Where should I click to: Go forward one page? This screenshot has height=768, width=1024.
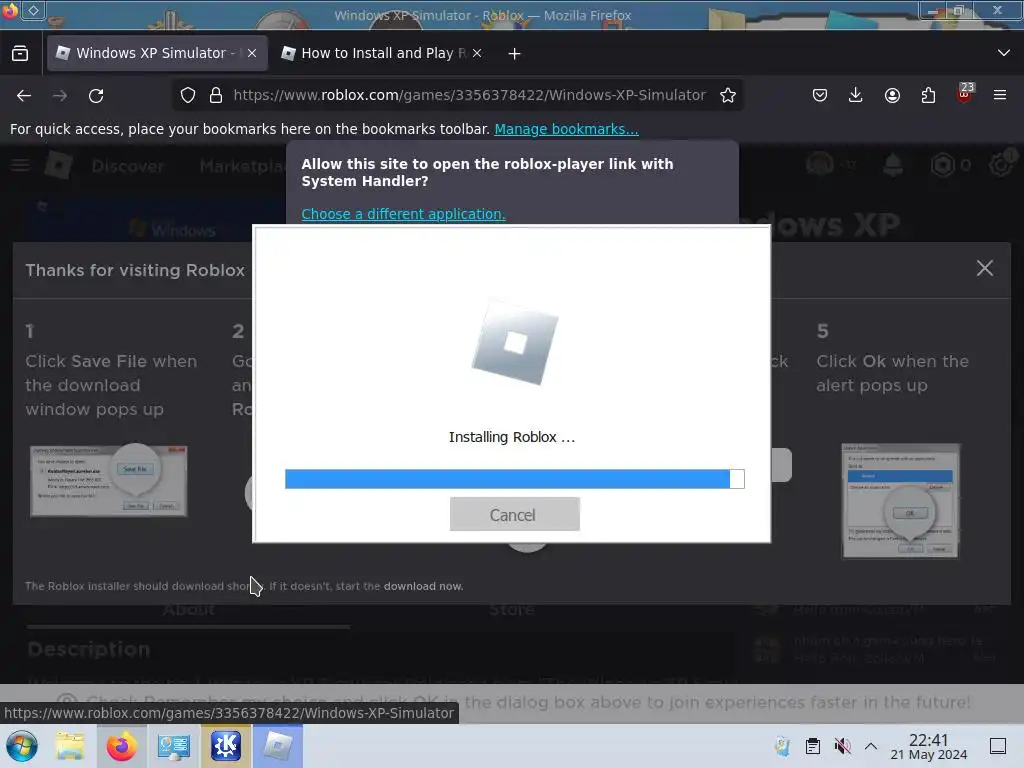click(60, 95)
